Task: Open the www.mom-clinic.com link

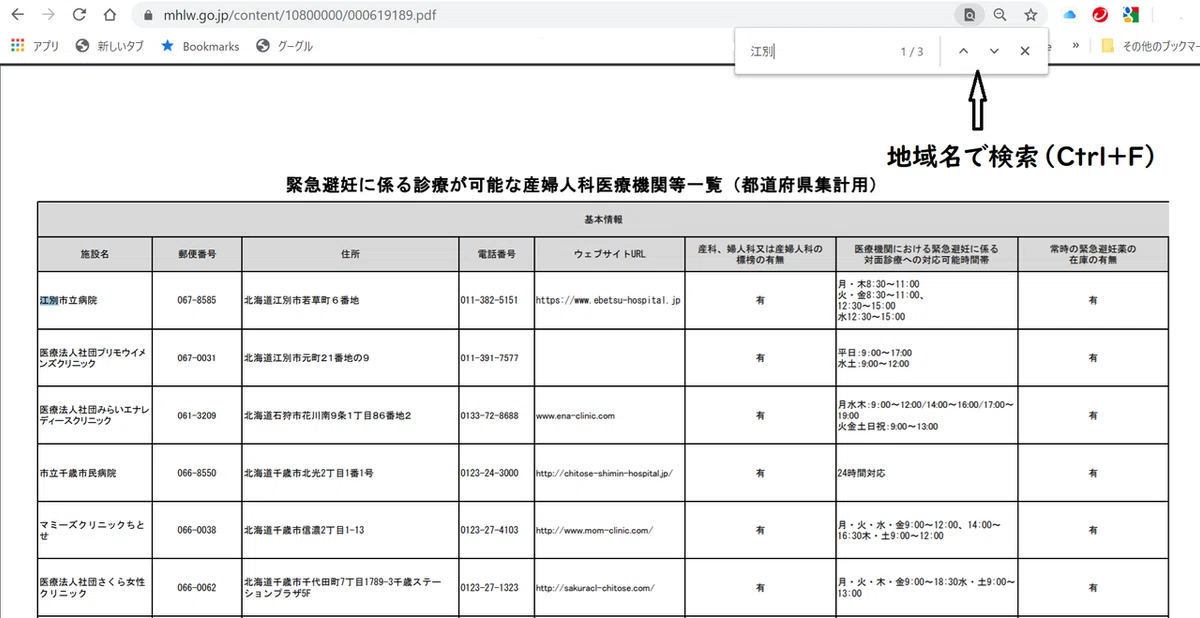Action: tap(595, 530)
